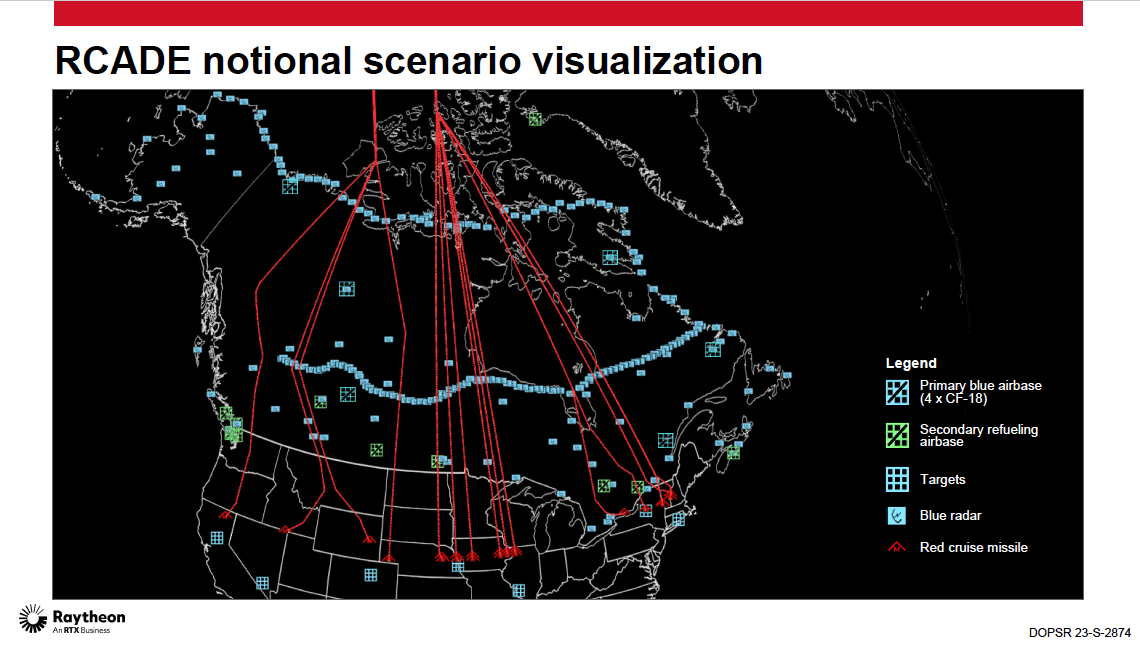The image size is (1140, 648).
Task: Click the "Secondary refueling airbase" legend label
Action: (x=978, y=435)
